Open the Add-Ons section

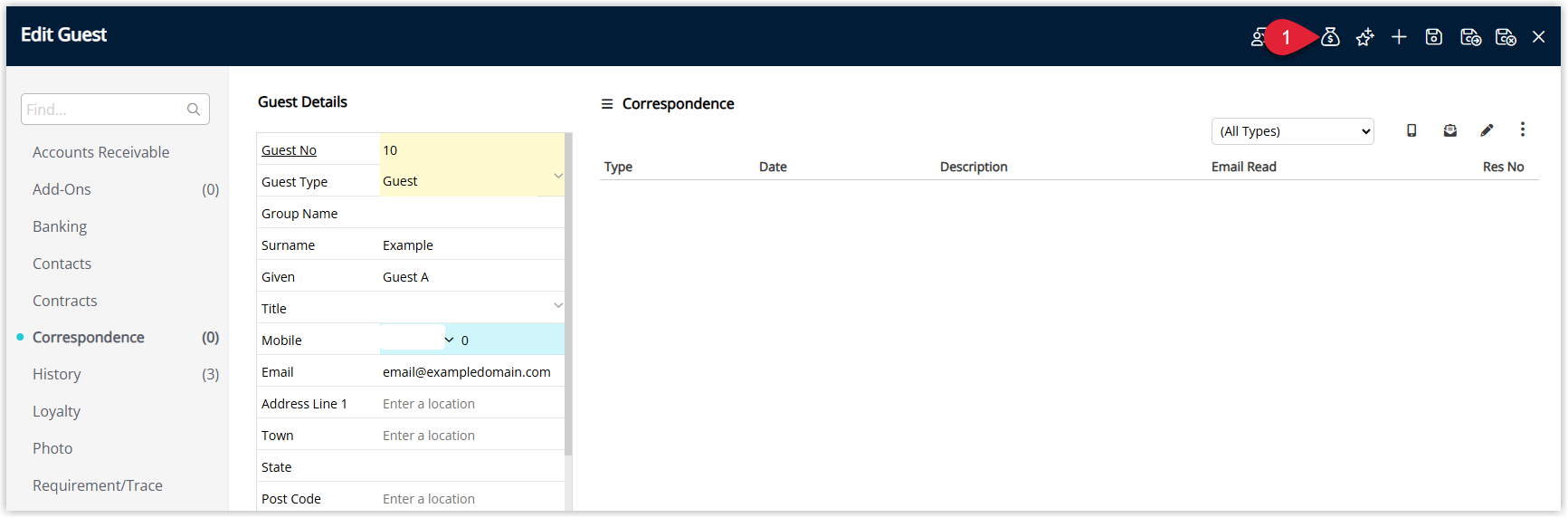coord(62,189)
